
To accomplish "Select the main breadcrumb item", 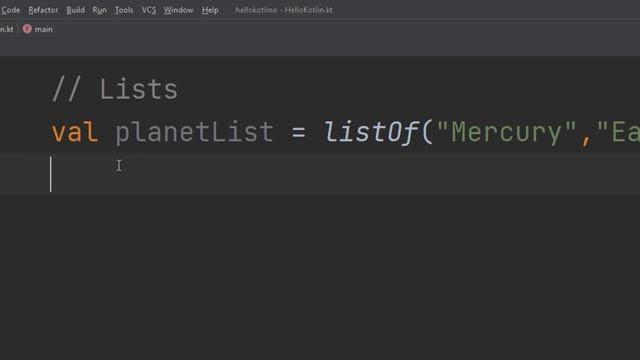I will (43, 29).
